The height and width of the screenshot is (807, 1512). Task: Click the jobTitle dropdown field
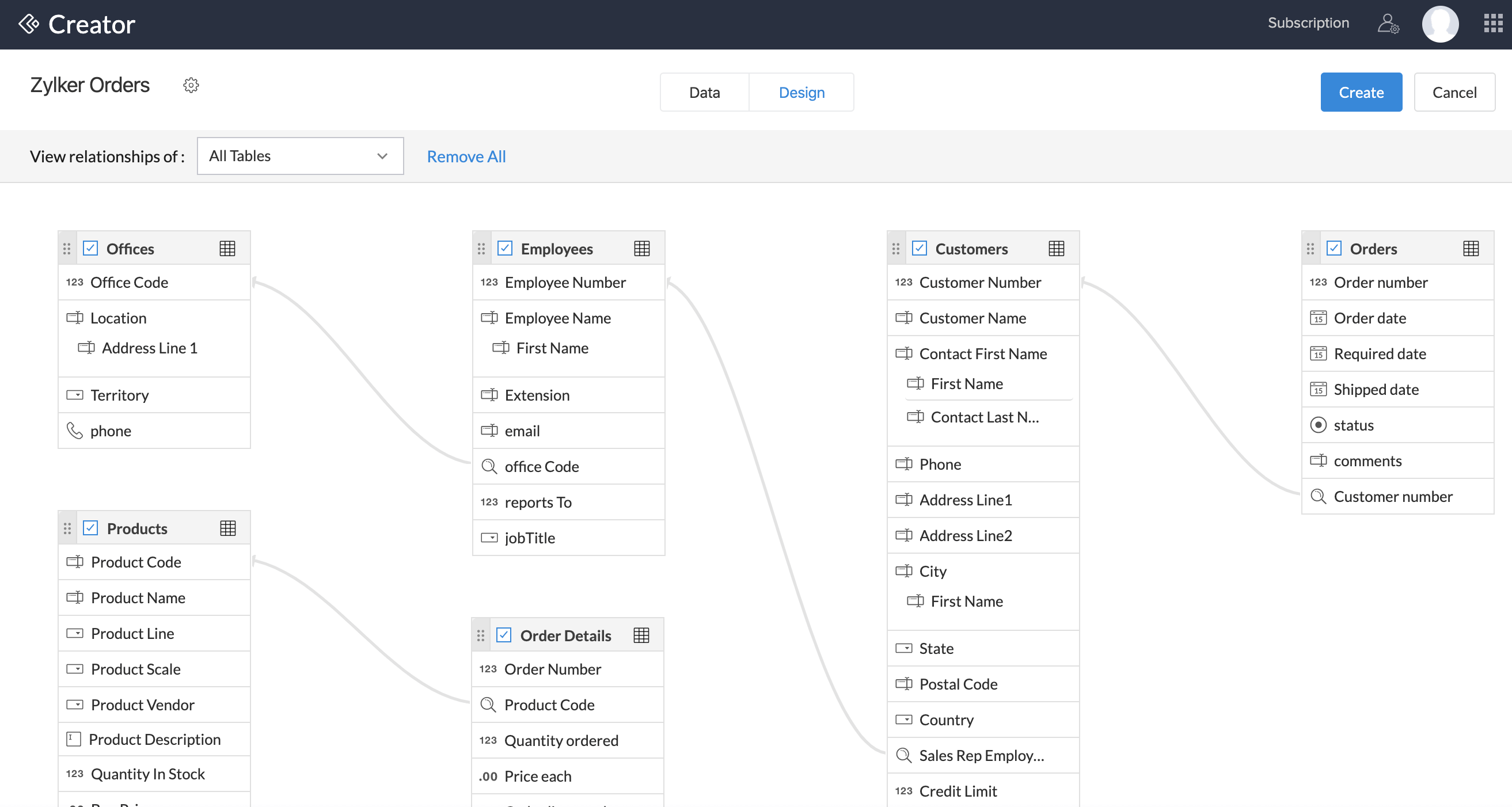click(x=569, y=537)
